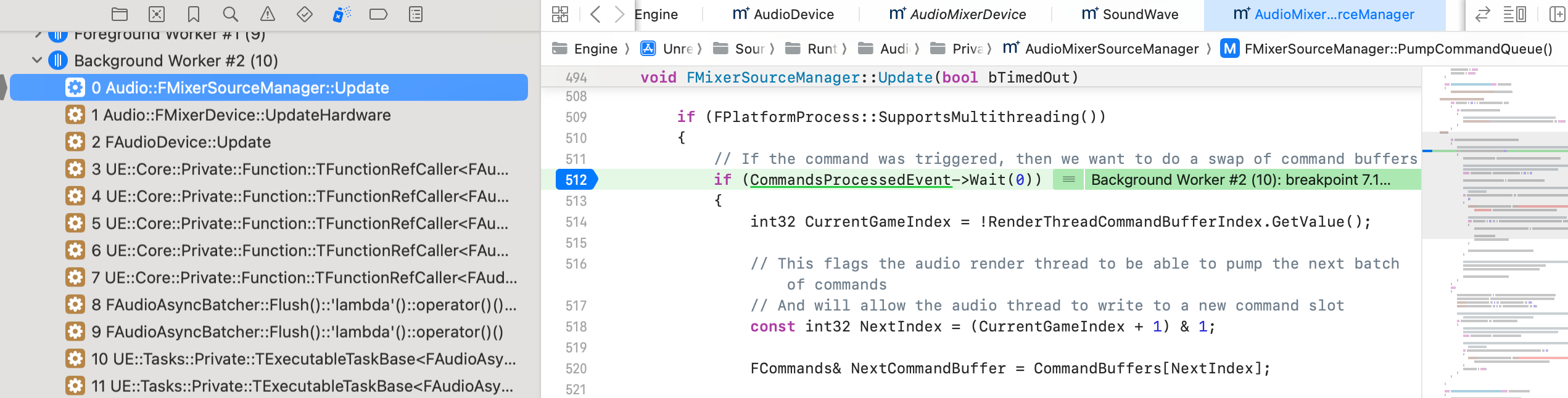Open the Find navigator magnifier
This screenshot has width=1568, height=398.
pyautogui.click(x=230, y=14)
